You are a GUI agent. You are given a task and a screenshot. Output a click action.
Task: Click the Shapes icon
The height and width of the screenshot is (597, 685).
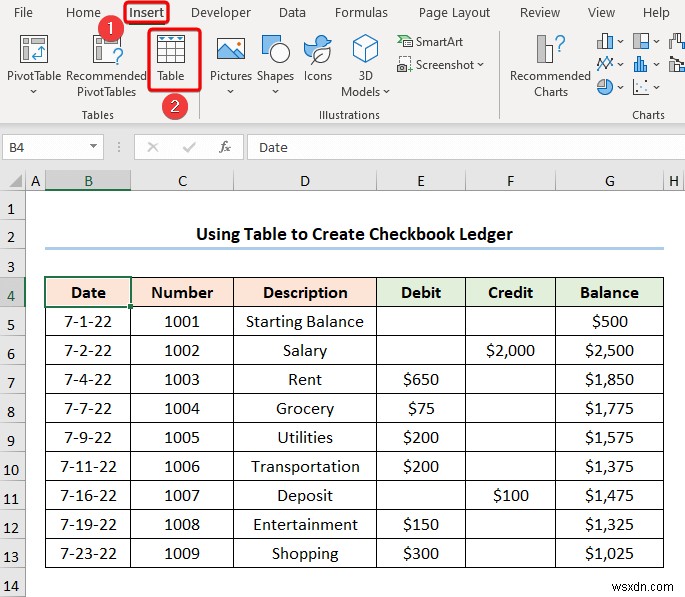pyautogui.click(x=275, y=49)
